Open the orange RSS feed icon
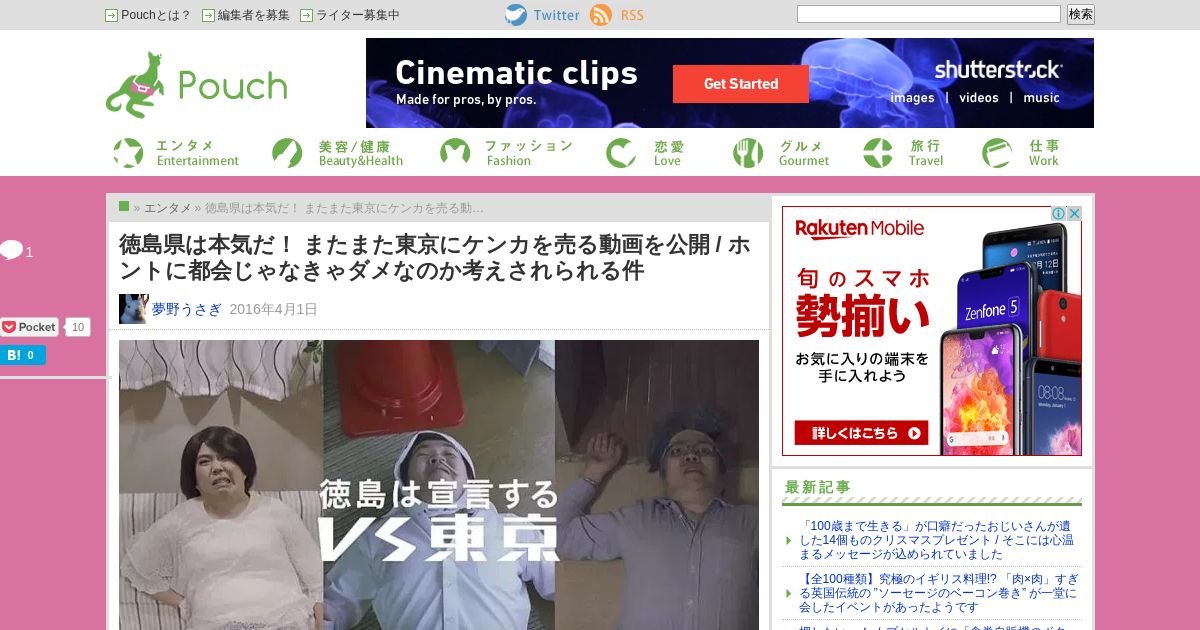 [601, 15]
